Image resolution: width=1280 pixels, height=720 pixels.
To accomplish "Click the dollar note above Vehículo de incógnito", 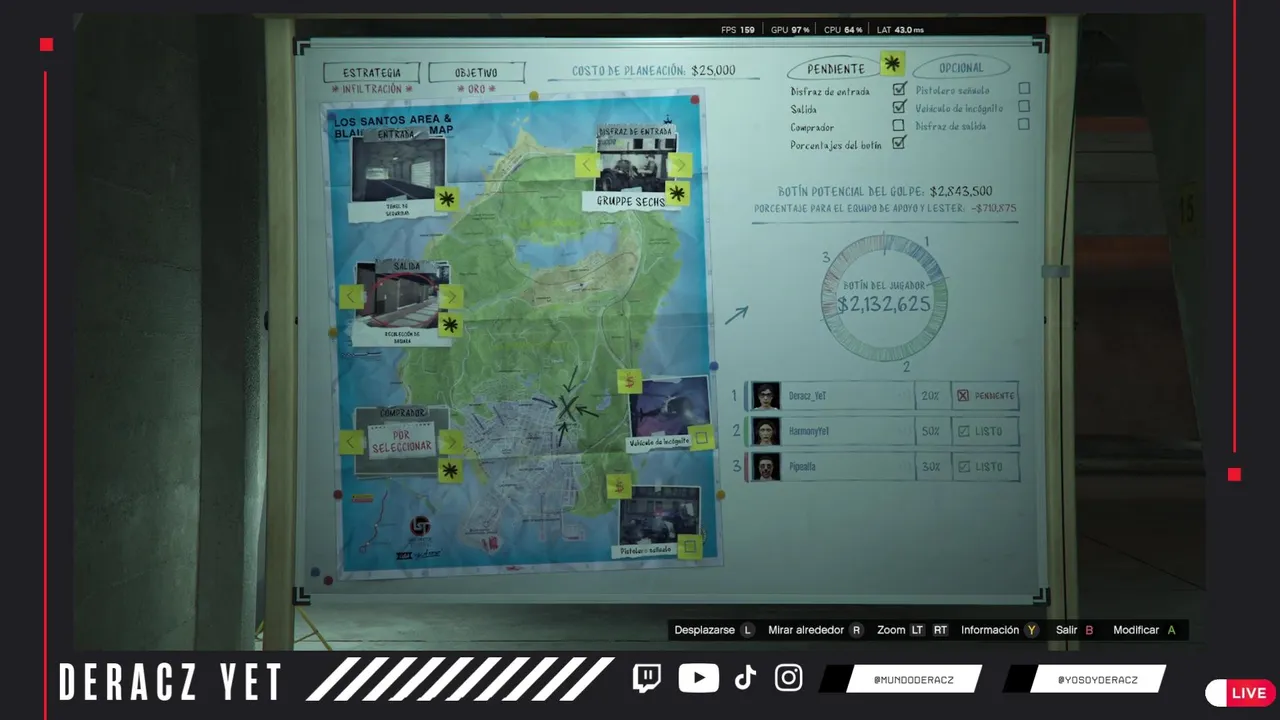I will (629, 381).
